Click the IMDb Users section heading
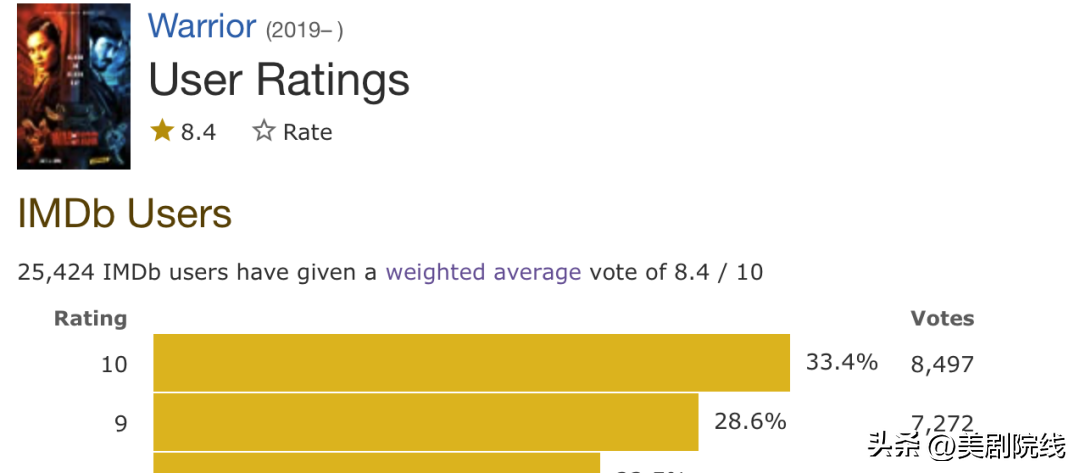Image resolution: width=1080 pixels, height=473 pixels. (x=125, y=214)
